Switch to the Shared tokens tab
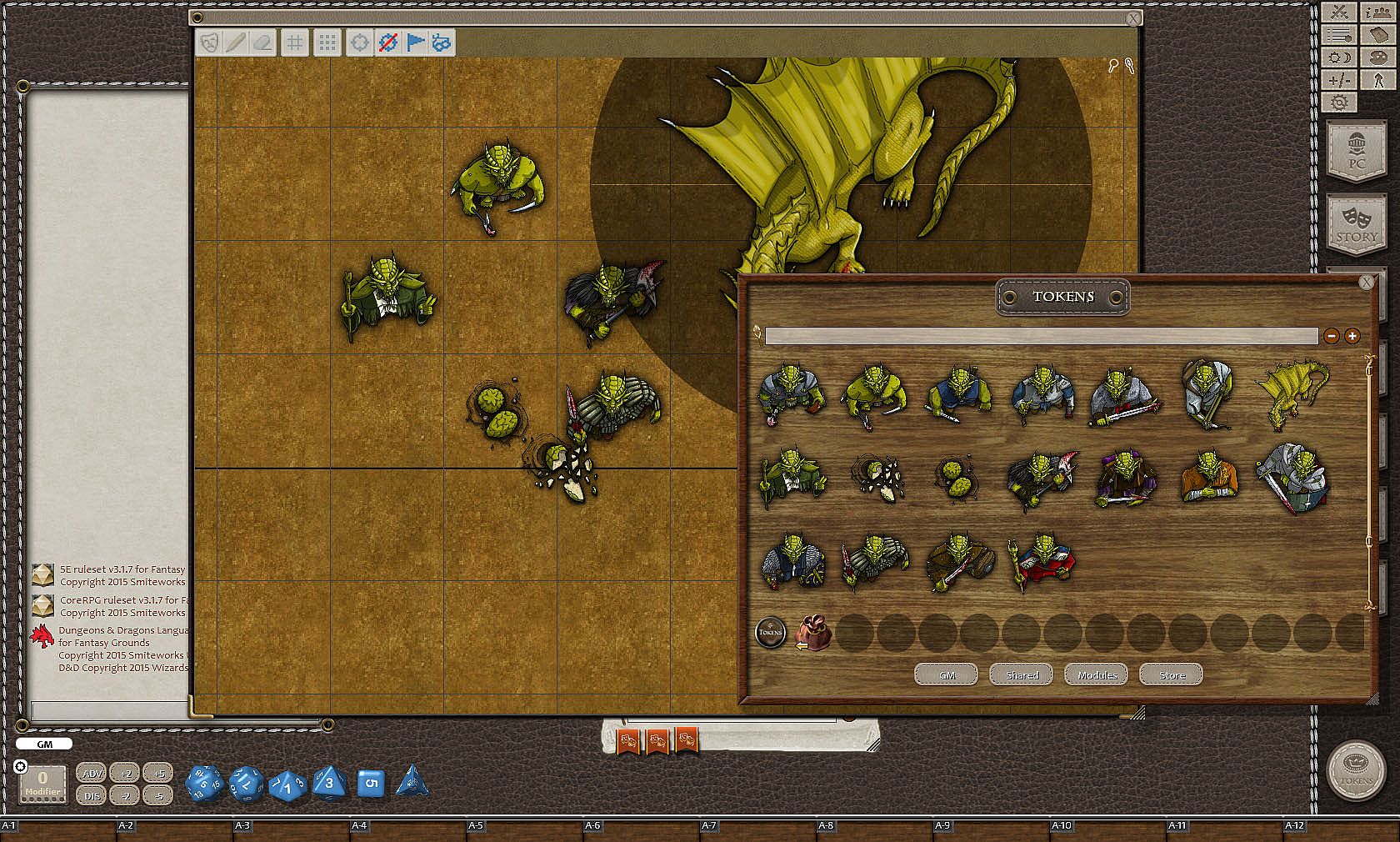The width and height of the screenshot is (1400, 842). click(1021, 674)
